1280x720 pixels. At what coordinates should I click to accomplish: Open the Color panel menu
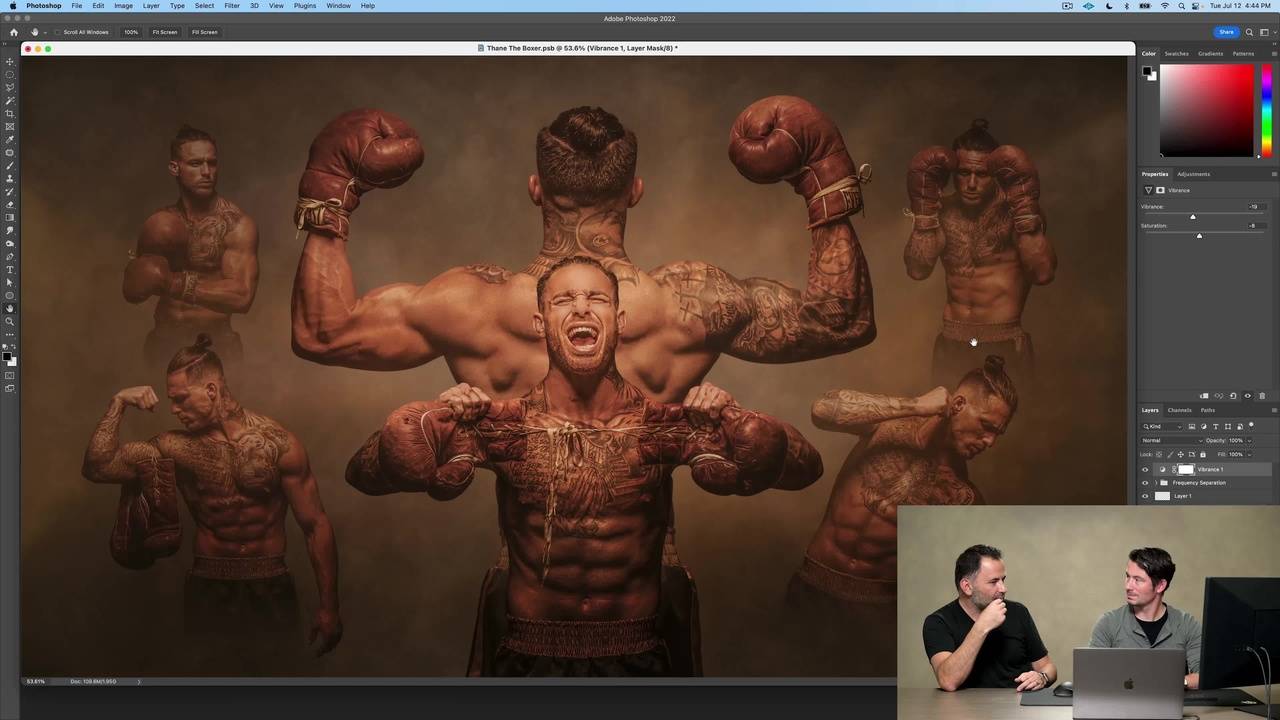1273,54
